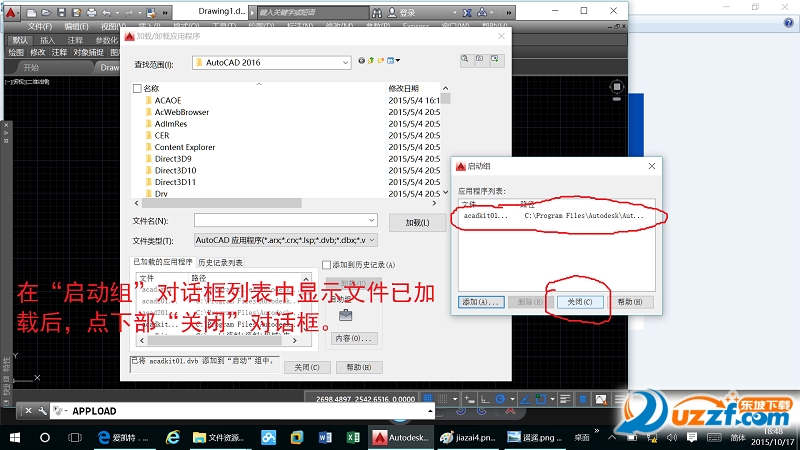The image size is (800, 450).
Task: Check the 'Add to history' checkbox
Action: 327,265
